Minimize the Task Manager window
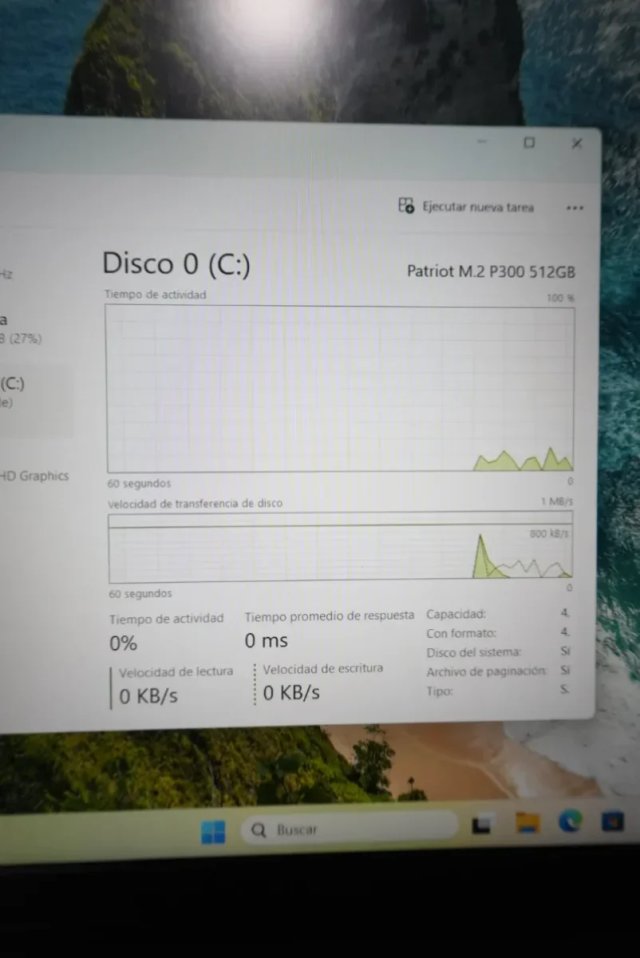This screenshot has height=958, width=640. [482, 142]
